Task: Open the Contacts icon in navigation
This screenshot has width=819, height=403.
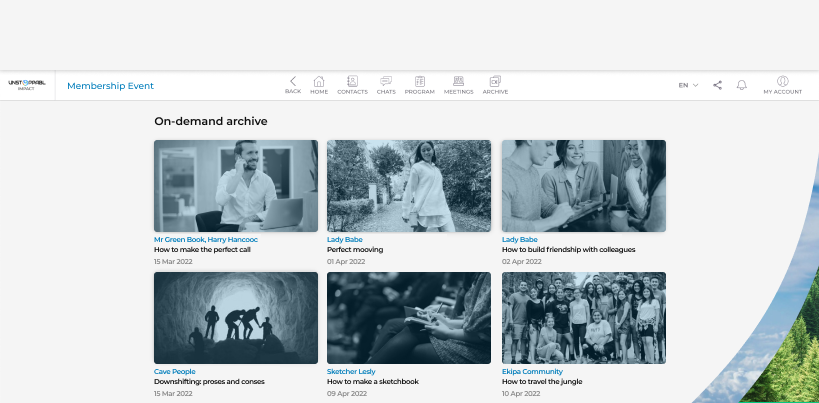Action: [352, 81]
